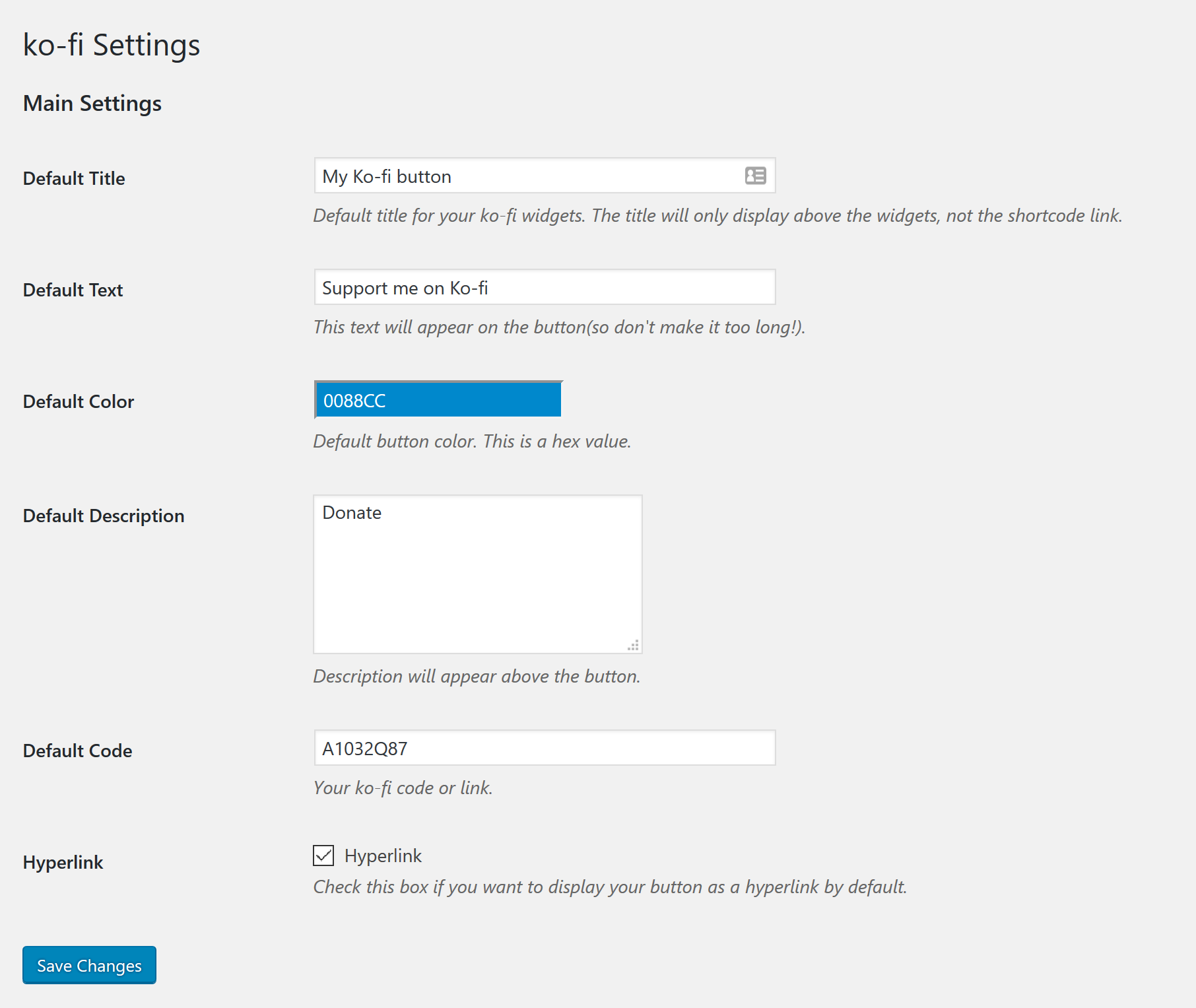Click the Default Text field 'Support me on Ko-fi'
Image resolution: width=1196 pixels, height=1008 pixels.
coord(545,287)
